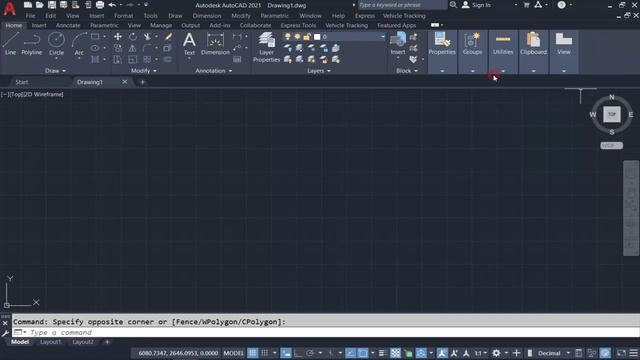Select the Dimension tool

click(x=215, y=44)
